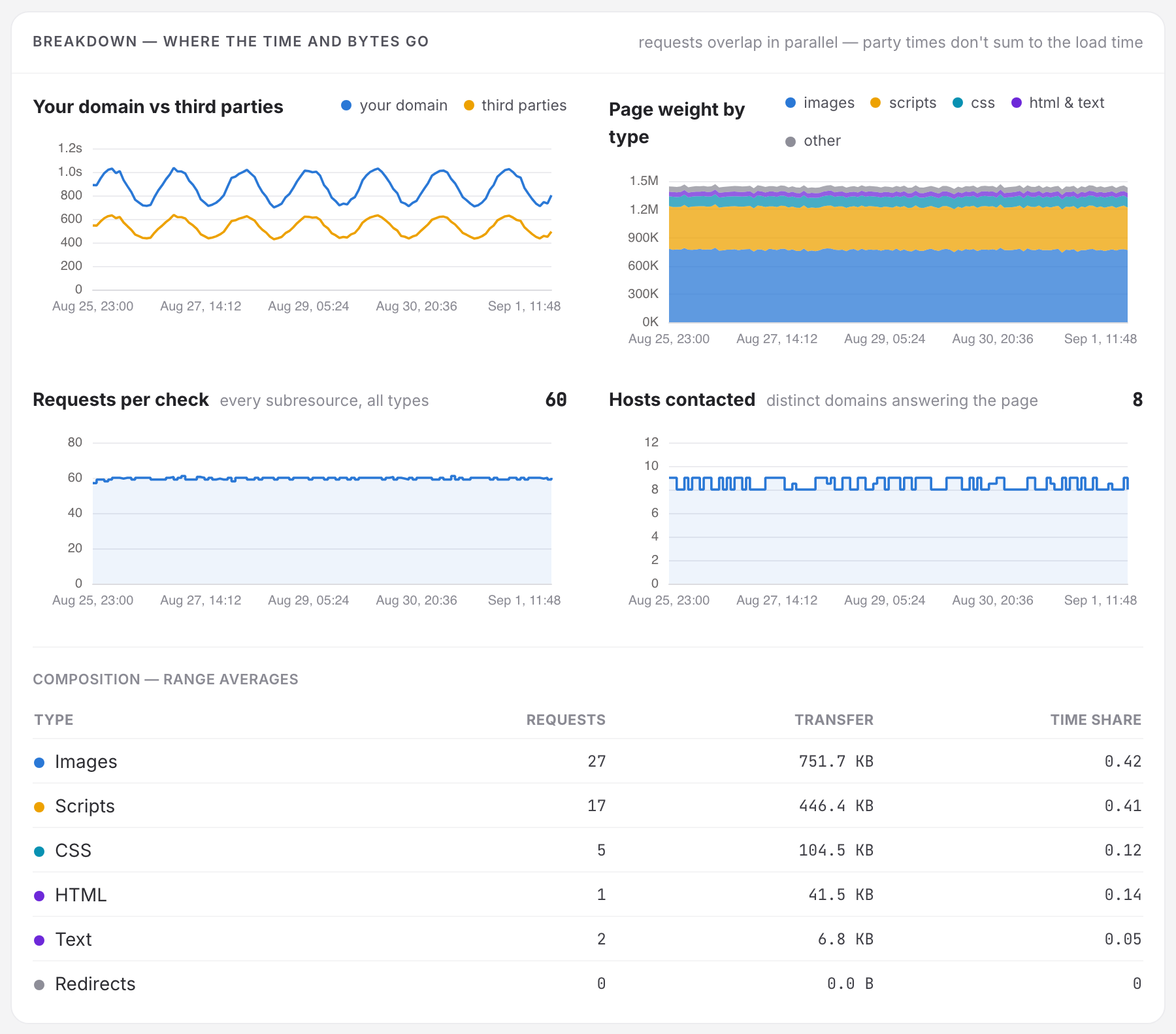Viewport: 1176px width, 1034px height.
Task: Click the teal dot beside CSS row
Action: (39, 851)
